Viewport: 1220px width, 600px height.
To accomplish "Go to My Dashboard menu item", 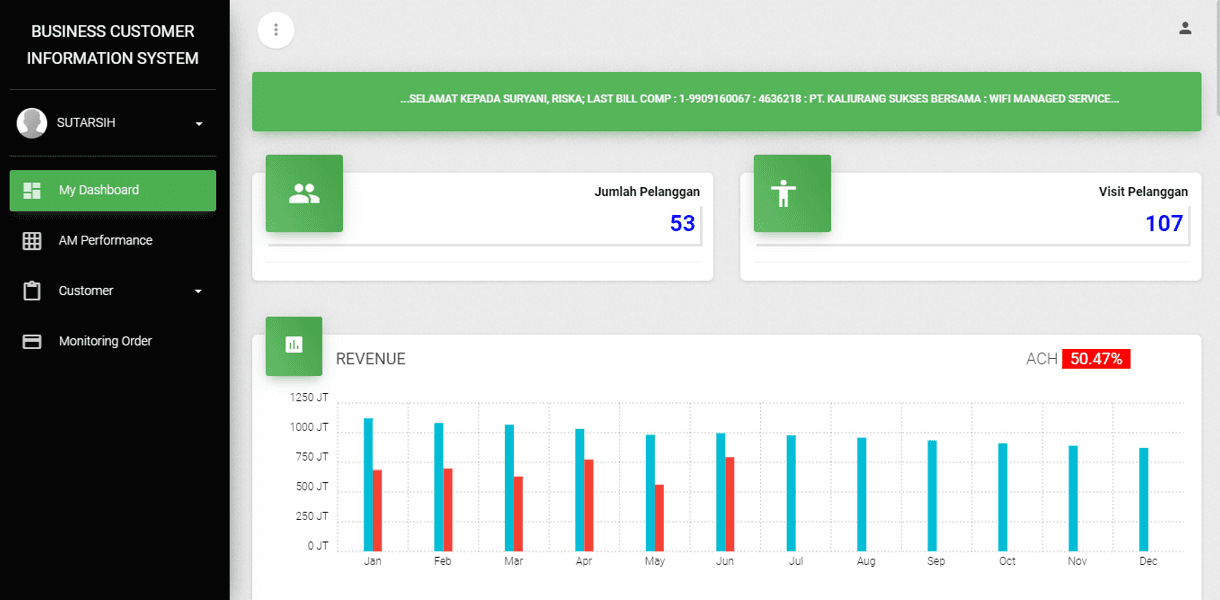I will pos(99,190).
